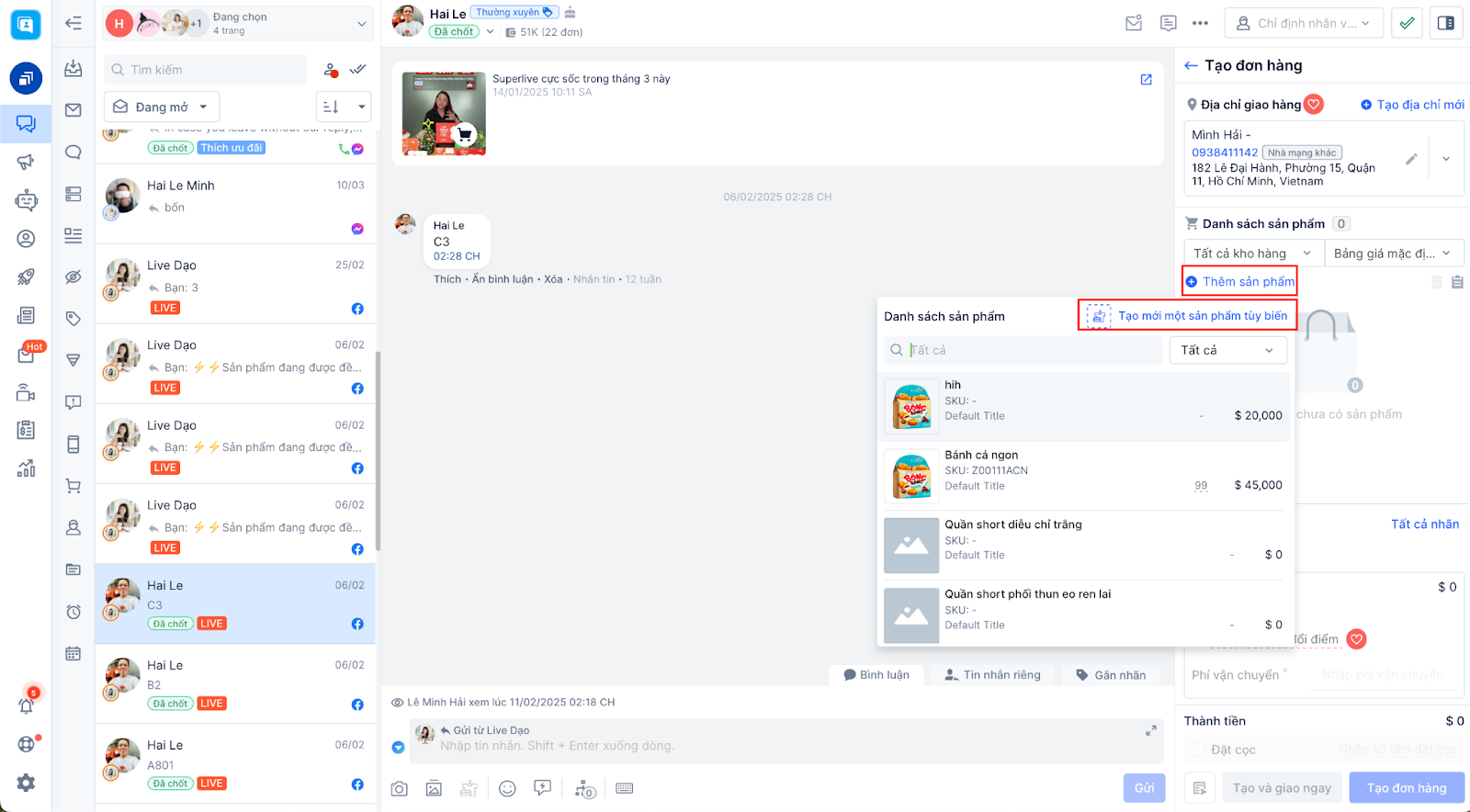Select product Quần short diều chỉ trắng
The image size is (1470, 812).
(1084, 546)
